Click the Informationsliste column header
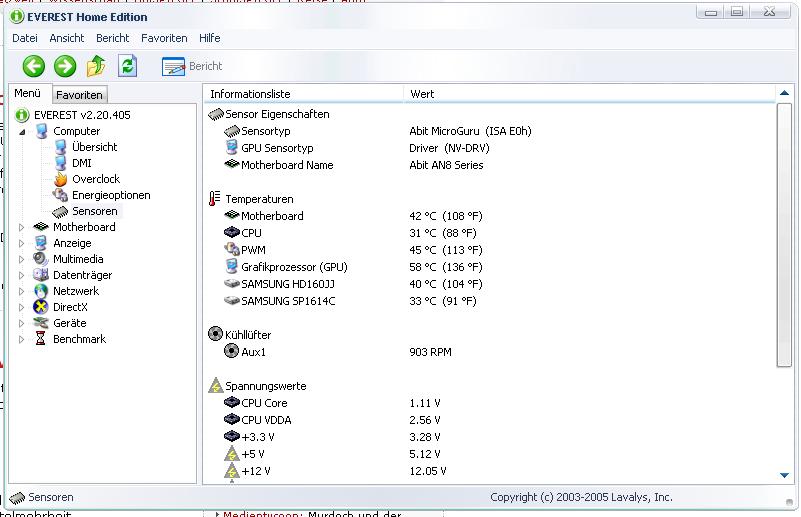801x517 pixels. point(304,94)
